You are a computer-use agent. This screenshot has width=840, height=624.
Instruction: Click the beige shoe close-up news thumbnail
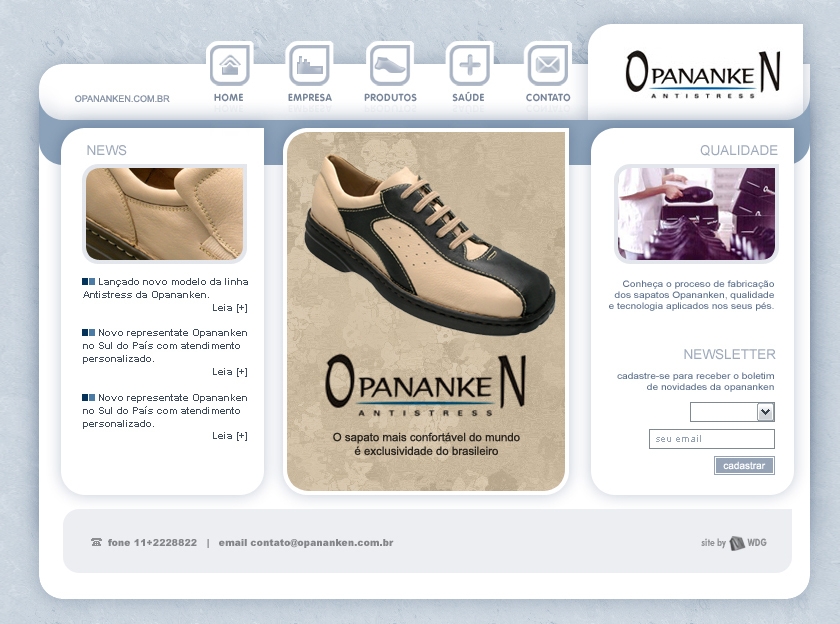point(164,214)
